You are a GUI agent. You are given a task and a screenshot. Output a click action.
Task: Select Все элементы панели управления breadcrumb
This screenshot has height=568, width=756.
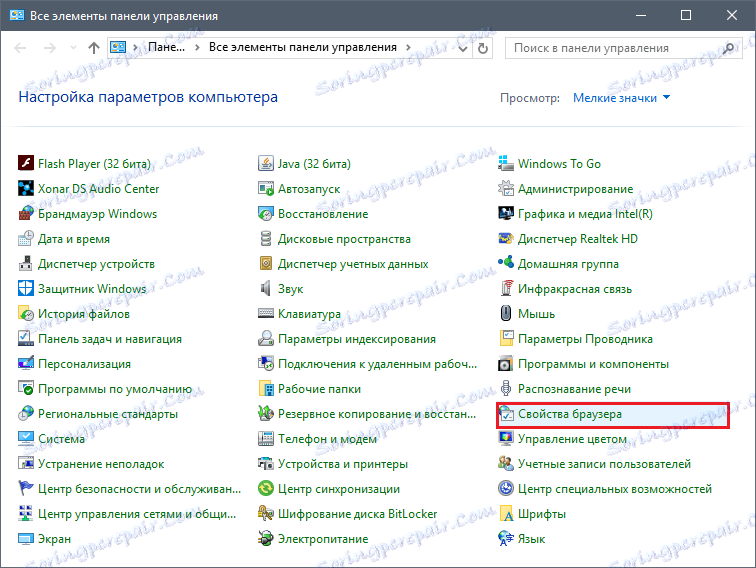click(303, 47)
